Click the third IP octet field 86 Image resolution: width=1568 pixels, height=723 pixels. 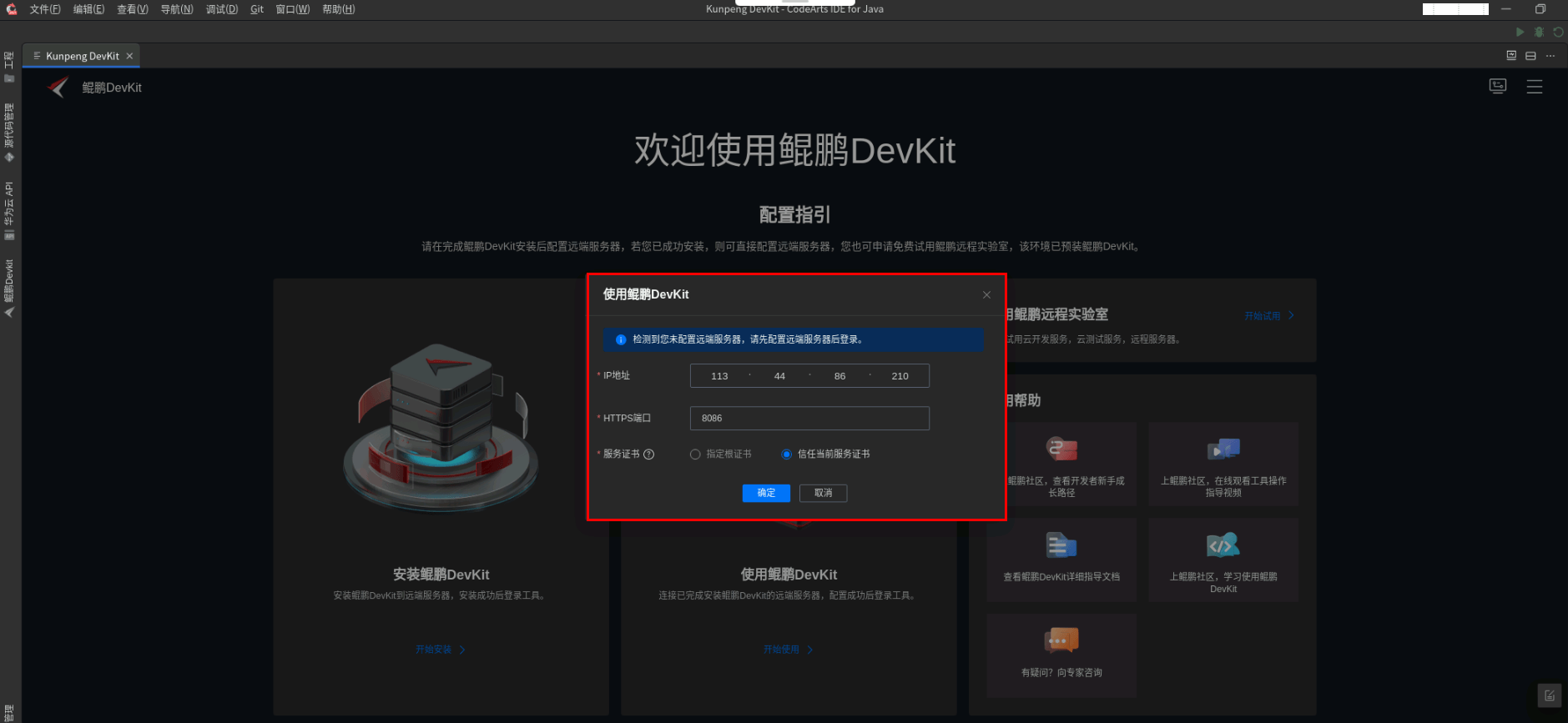tap(839, 376)
